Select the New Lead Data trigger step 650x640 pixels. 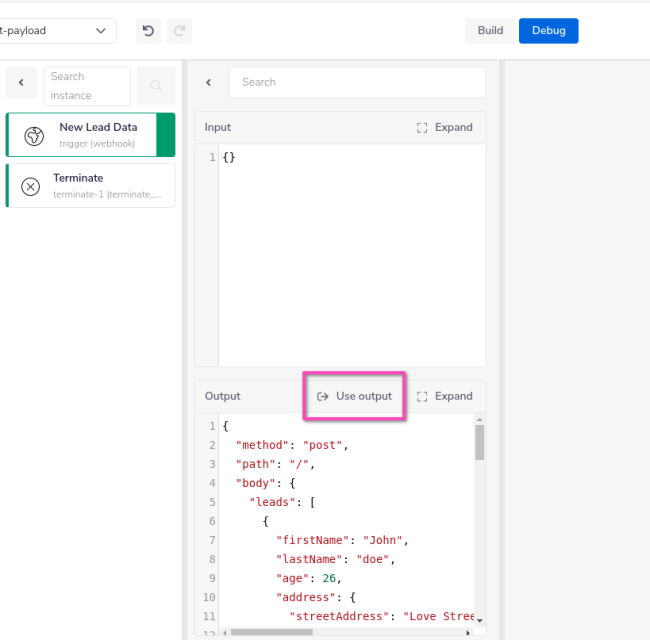tap(98, 135)
